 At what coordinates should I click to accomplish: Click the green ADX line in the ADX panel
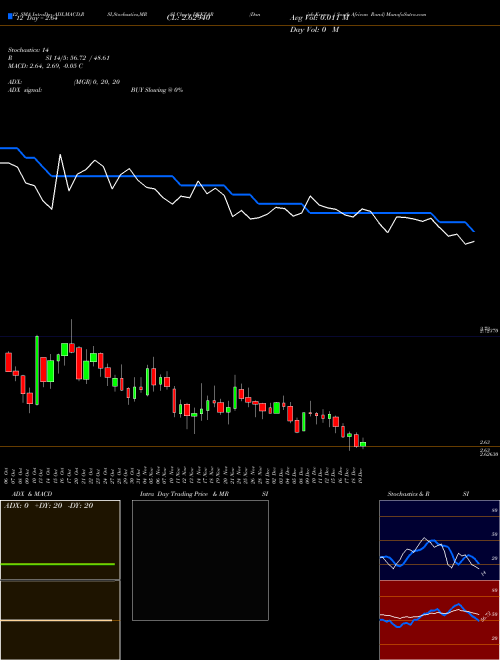[58, 564]
